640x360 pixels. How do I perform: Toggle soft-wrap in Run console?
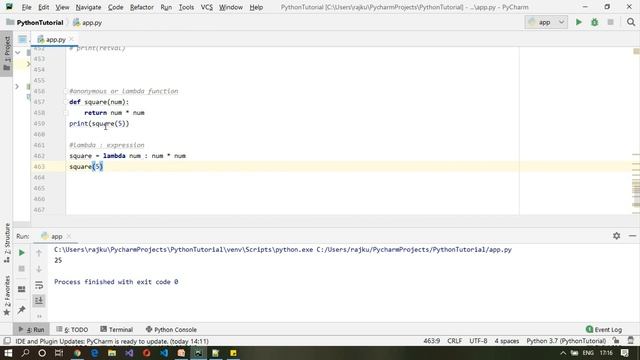point(39,285)
